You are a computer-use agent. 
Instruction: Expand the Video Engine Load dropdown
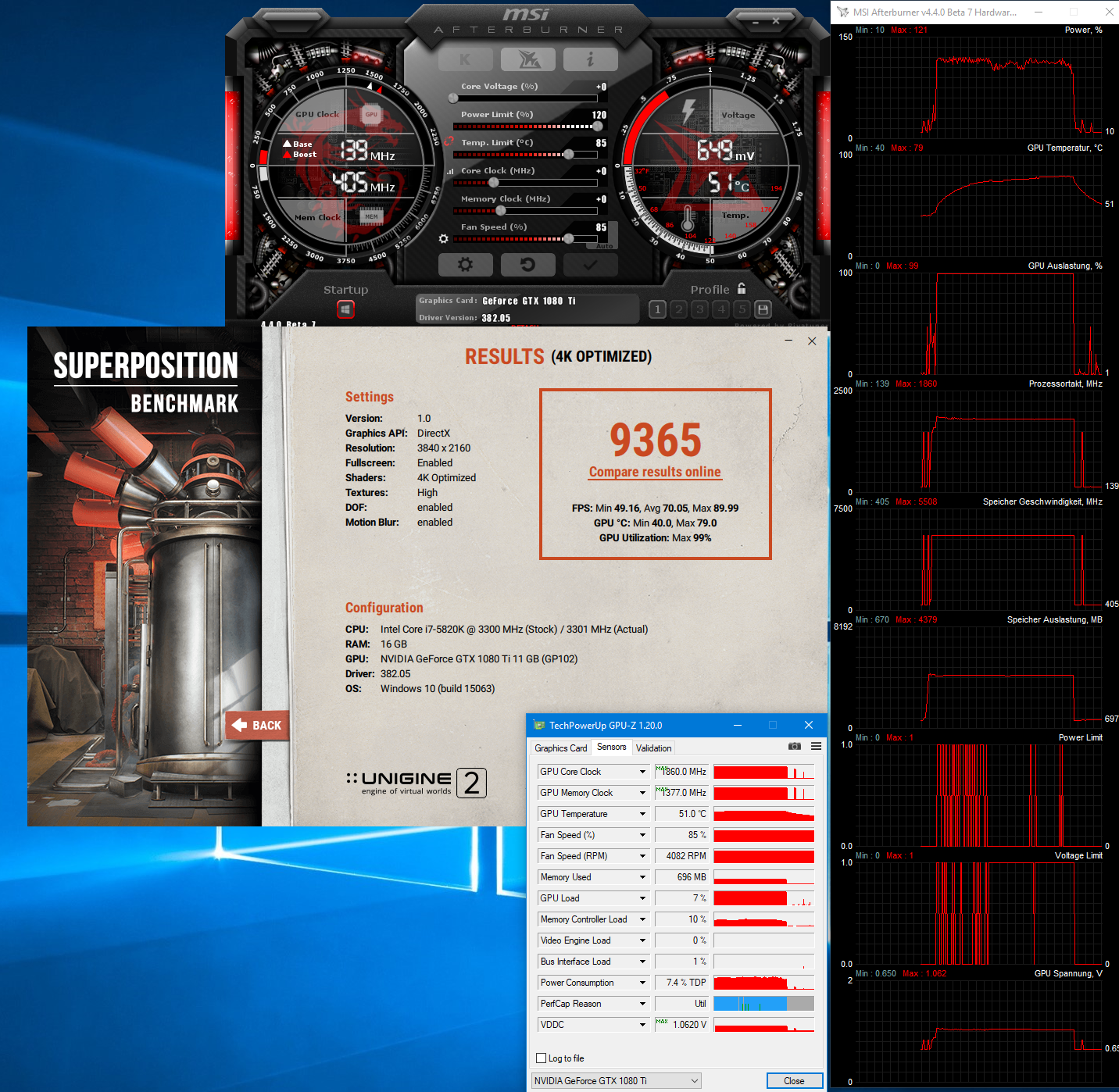(x=643, y=940)
